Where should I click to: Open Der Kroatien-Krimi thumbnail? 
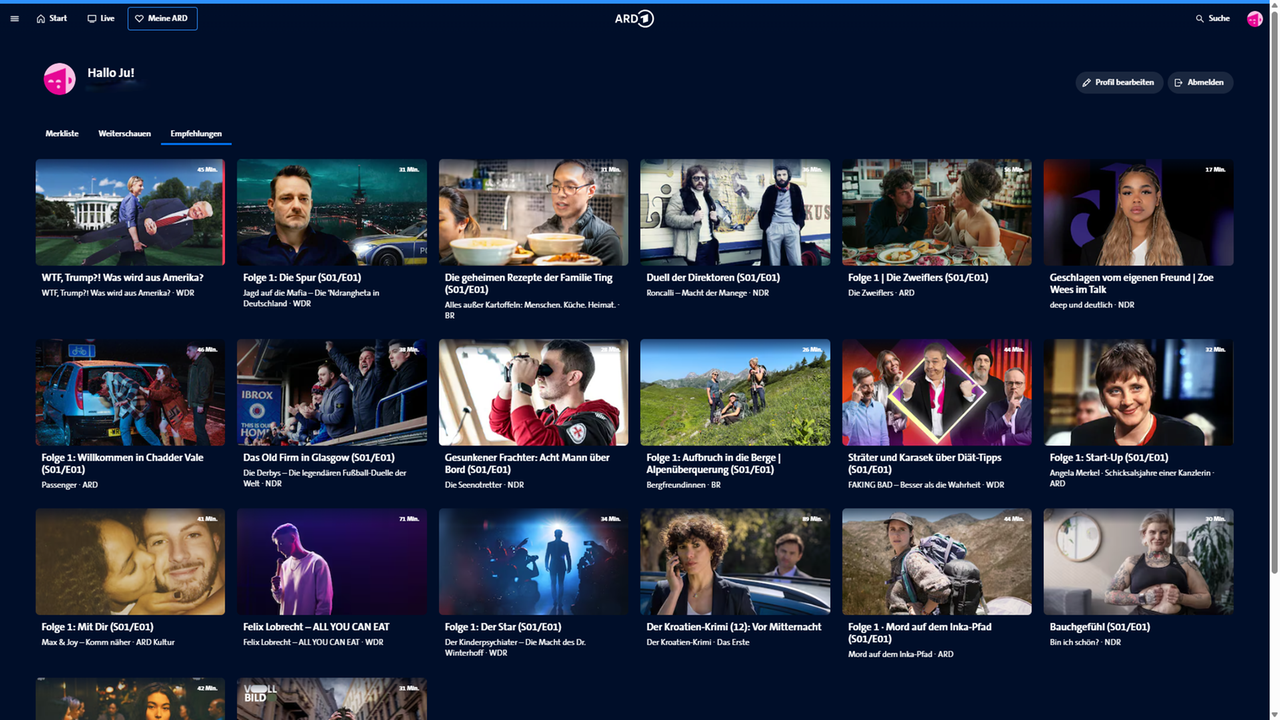point(735,561)
